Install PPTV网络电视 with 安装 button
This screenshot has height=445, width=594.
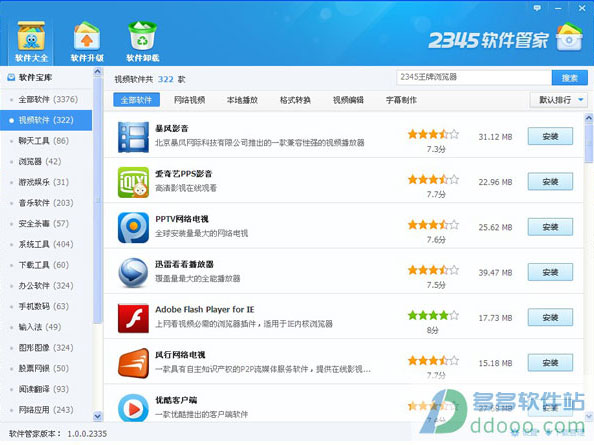click(550, 227)
